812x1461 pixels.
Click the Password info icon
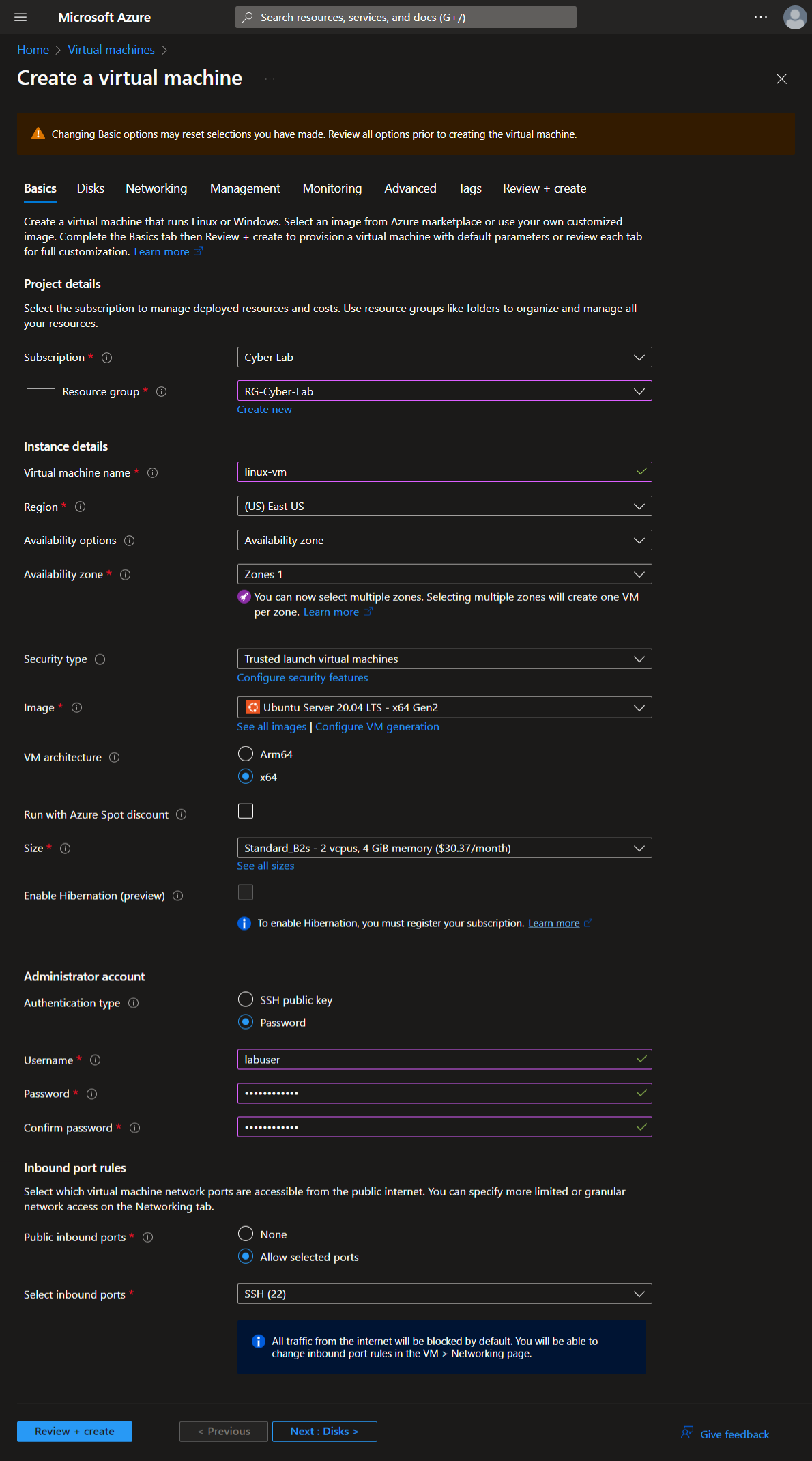point(92,1094)
